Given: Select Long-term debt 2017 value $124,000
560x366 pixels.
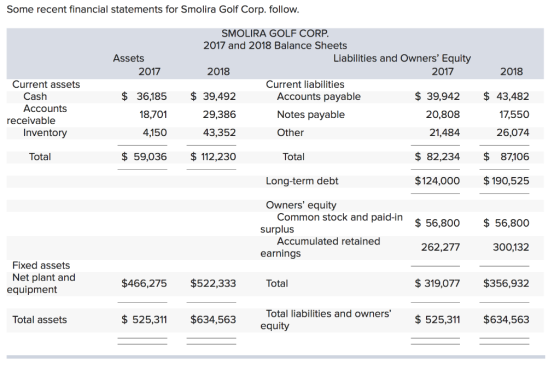Looking at the screenshot, I should pyautogui.click(x=437, y=181).
